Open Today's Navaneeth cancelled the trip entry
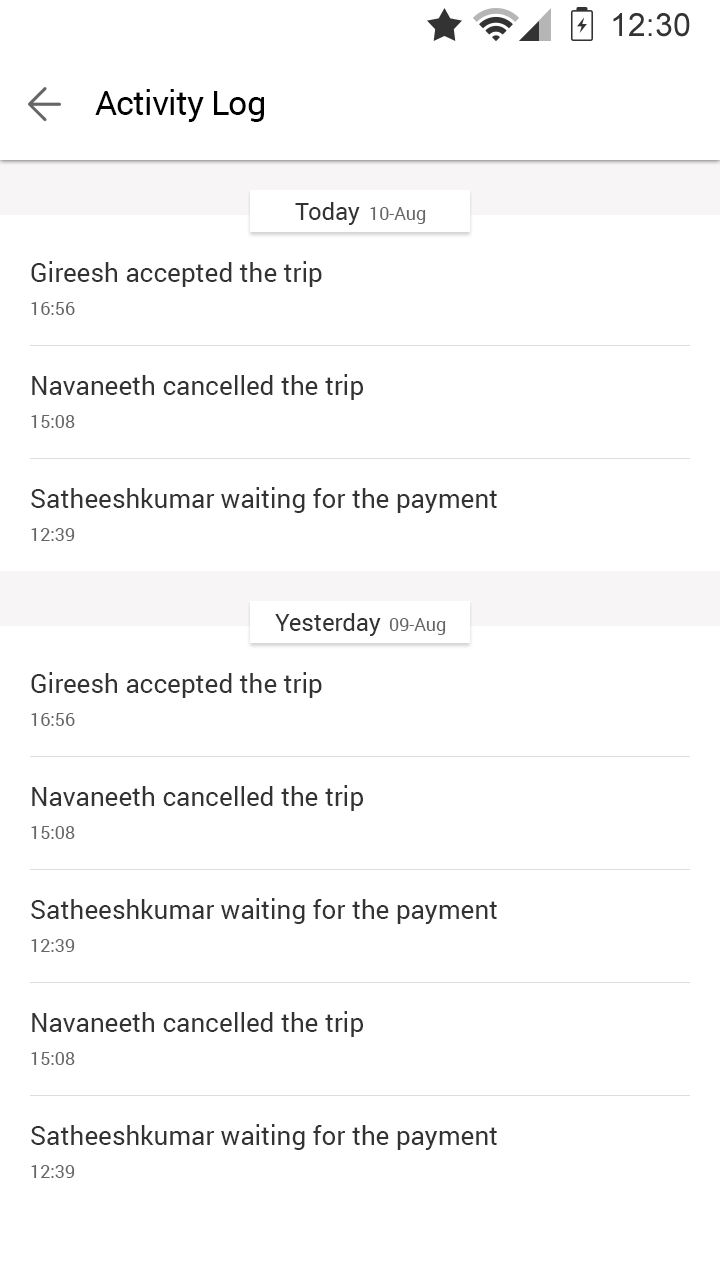This screenshot has width=720, height=1275. [x=360, y=402]
